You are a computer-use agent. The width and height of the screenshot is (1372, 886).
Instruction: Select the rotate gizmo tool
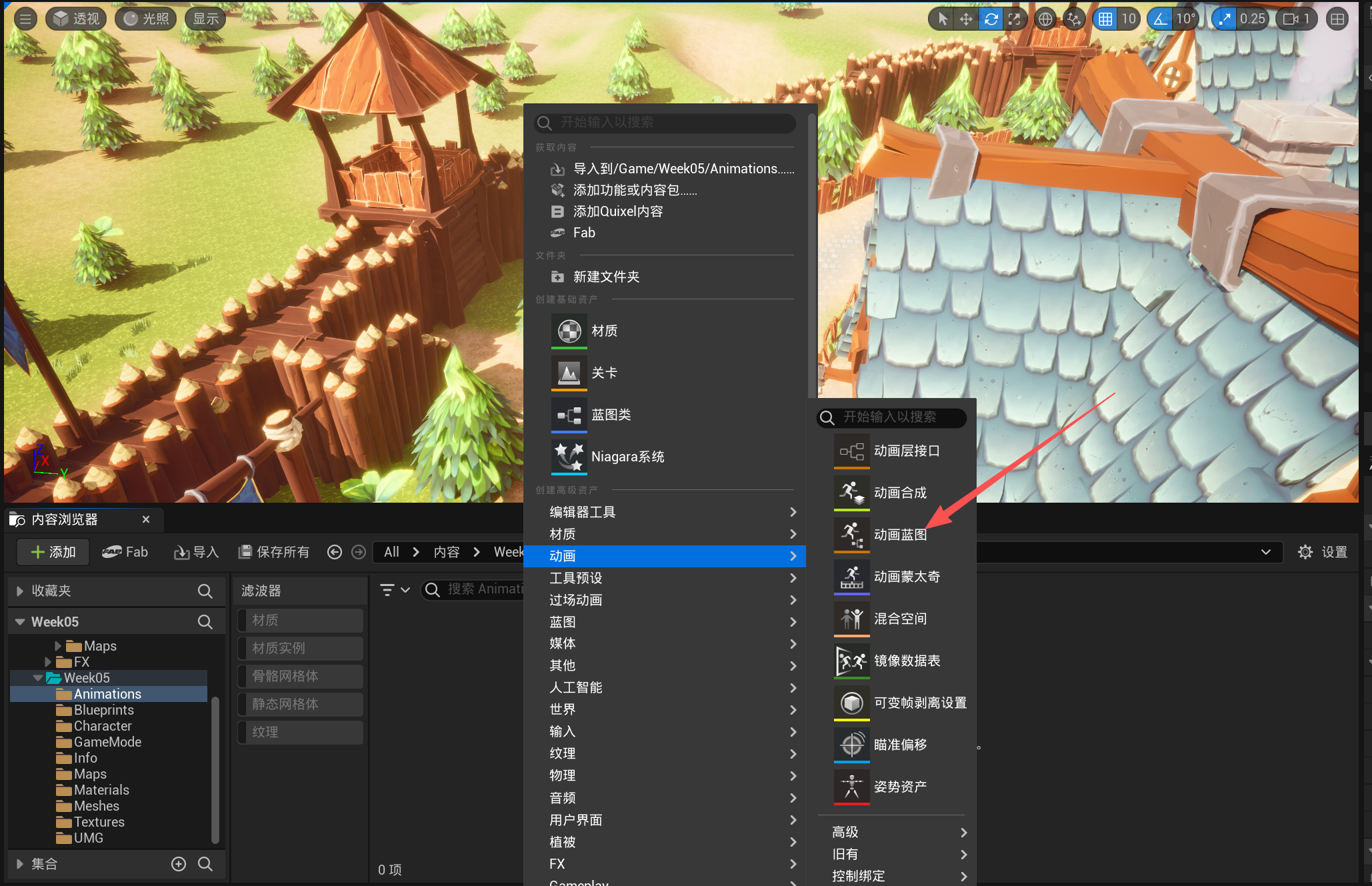991,19
